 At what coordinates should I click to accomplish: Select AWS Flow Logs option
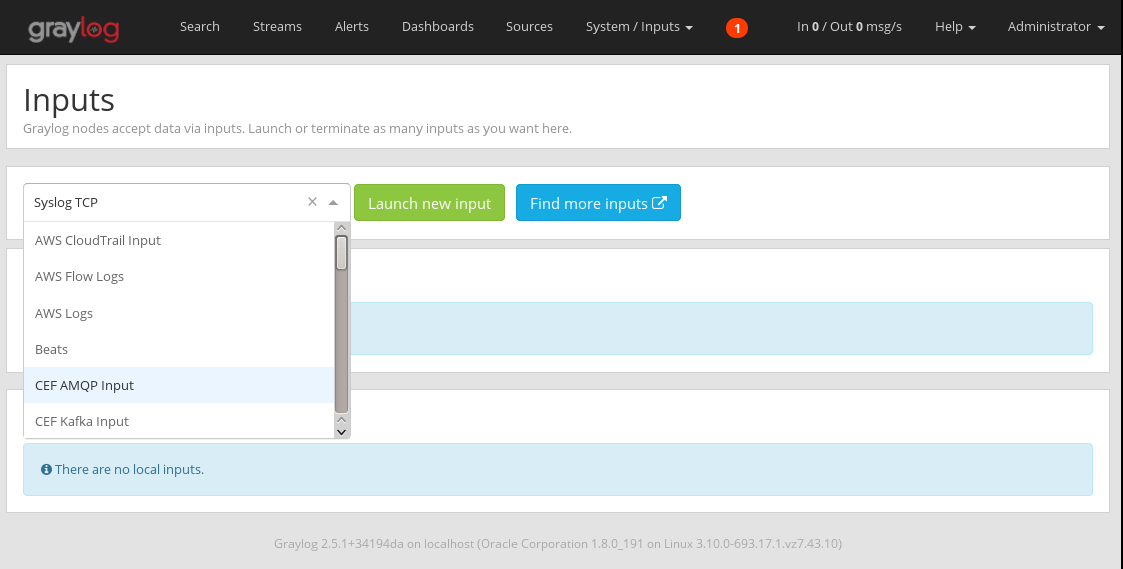point(179,277)
